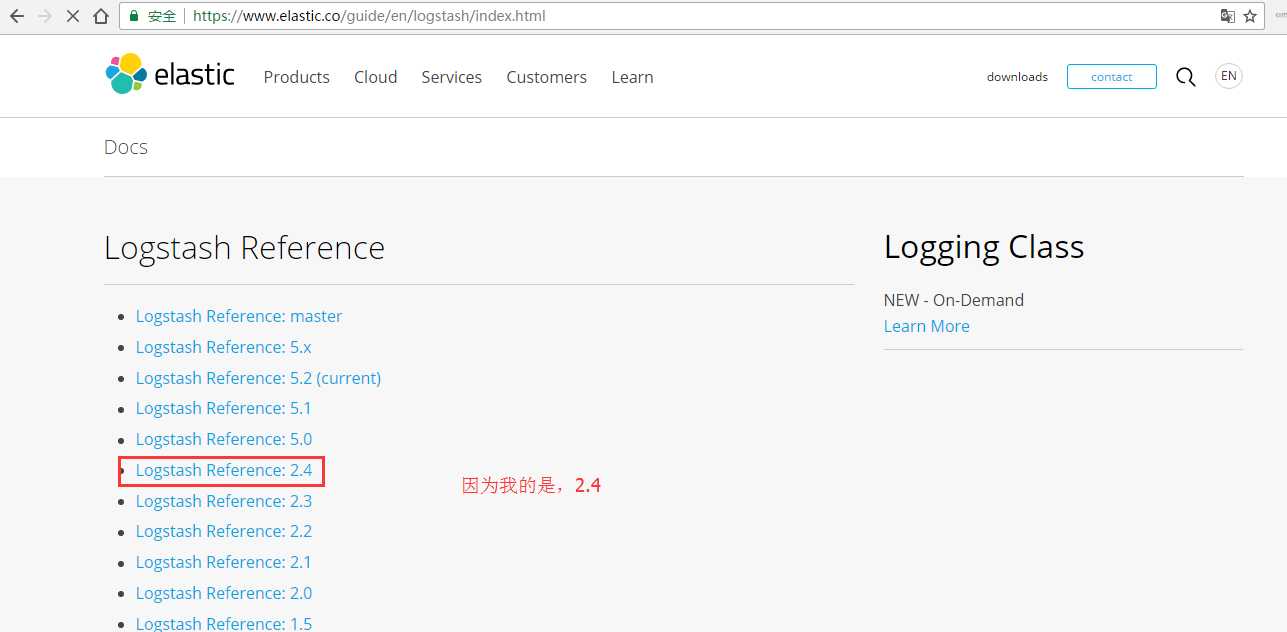
Task: Open Logstash Reference: 5.0
Action: point(224,439)
